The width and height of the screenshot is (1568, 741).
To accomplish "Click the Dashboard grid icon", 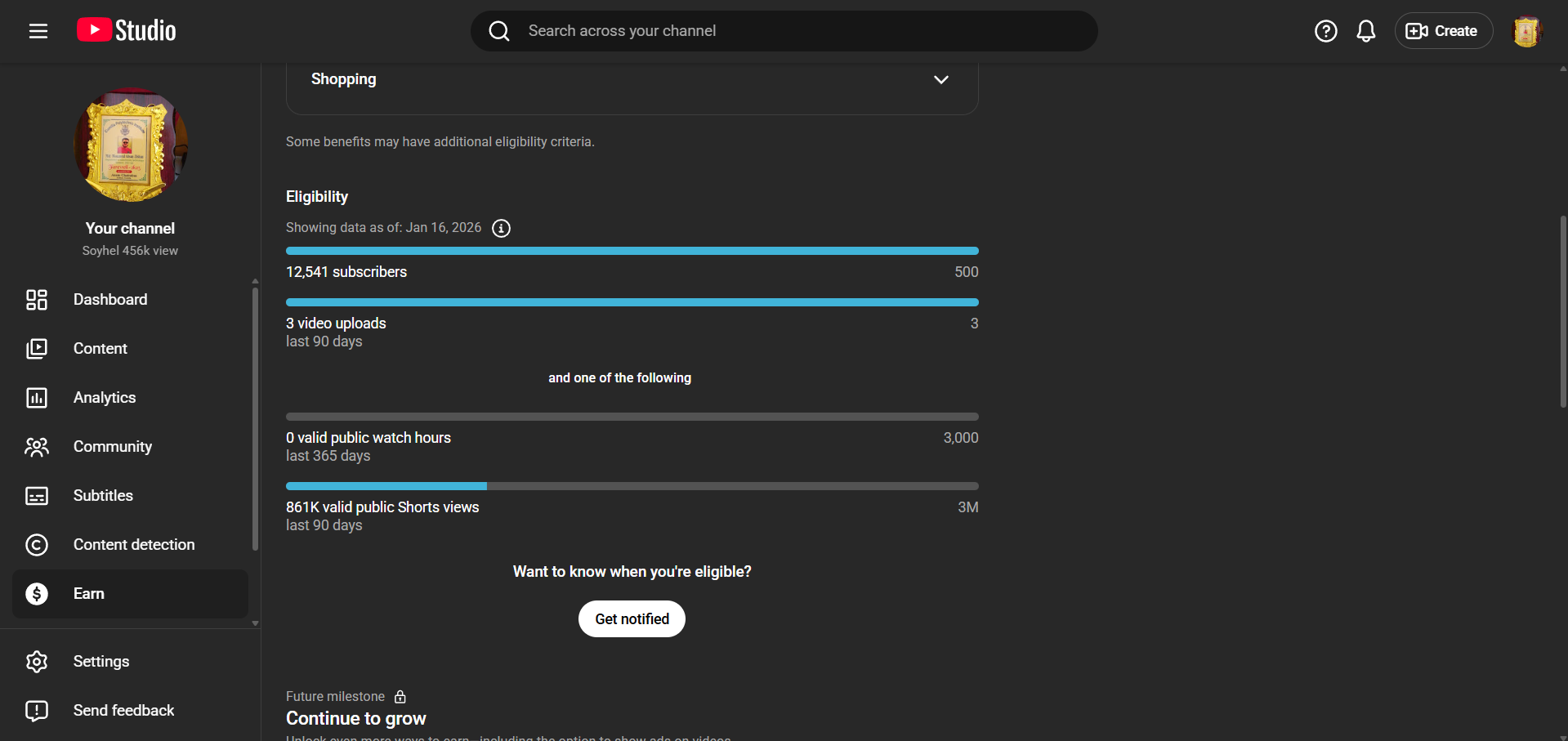I will [37, 300].
